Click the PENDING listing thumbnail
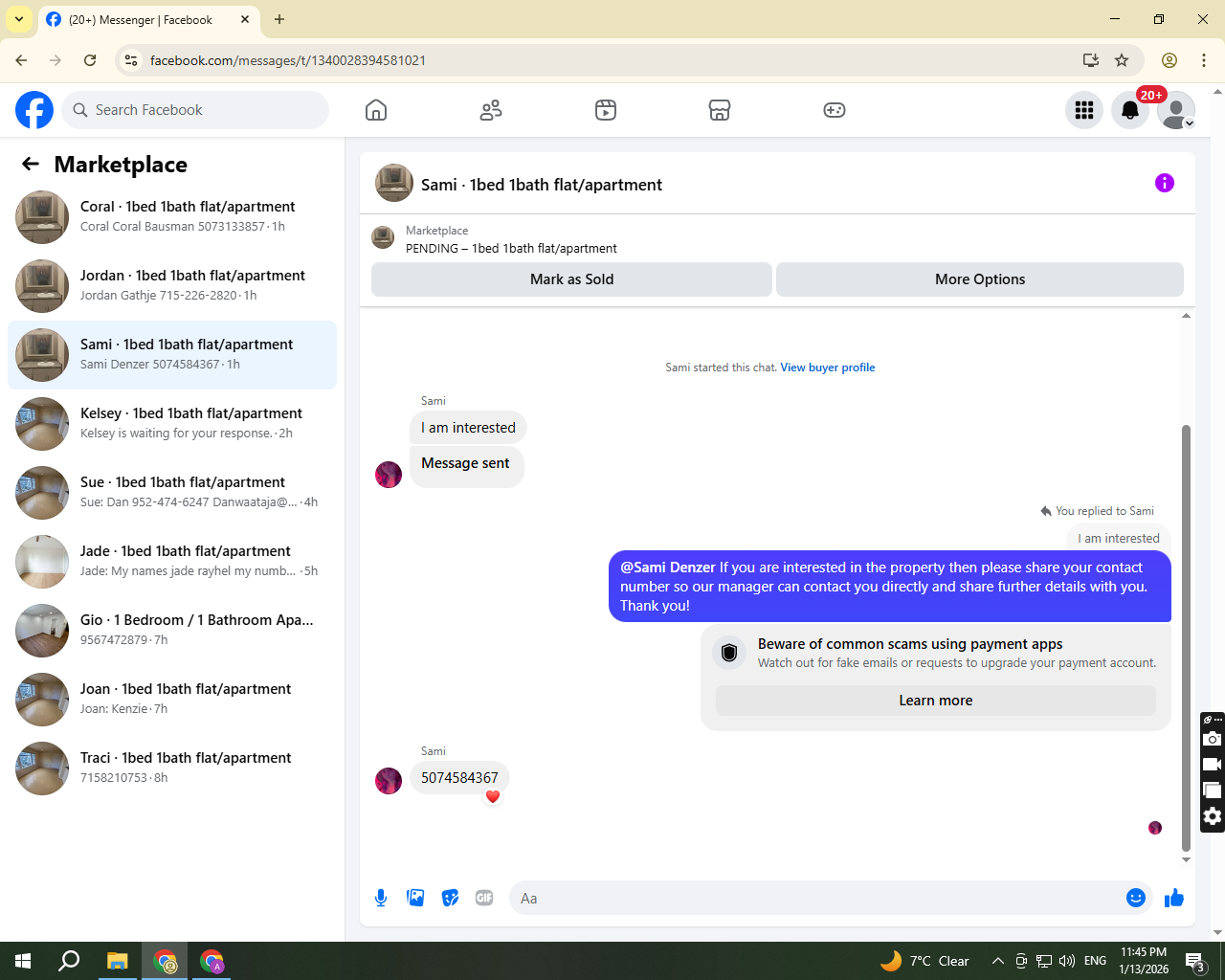The height and width of the screenshot is (980, 1225). coord(383,237)
